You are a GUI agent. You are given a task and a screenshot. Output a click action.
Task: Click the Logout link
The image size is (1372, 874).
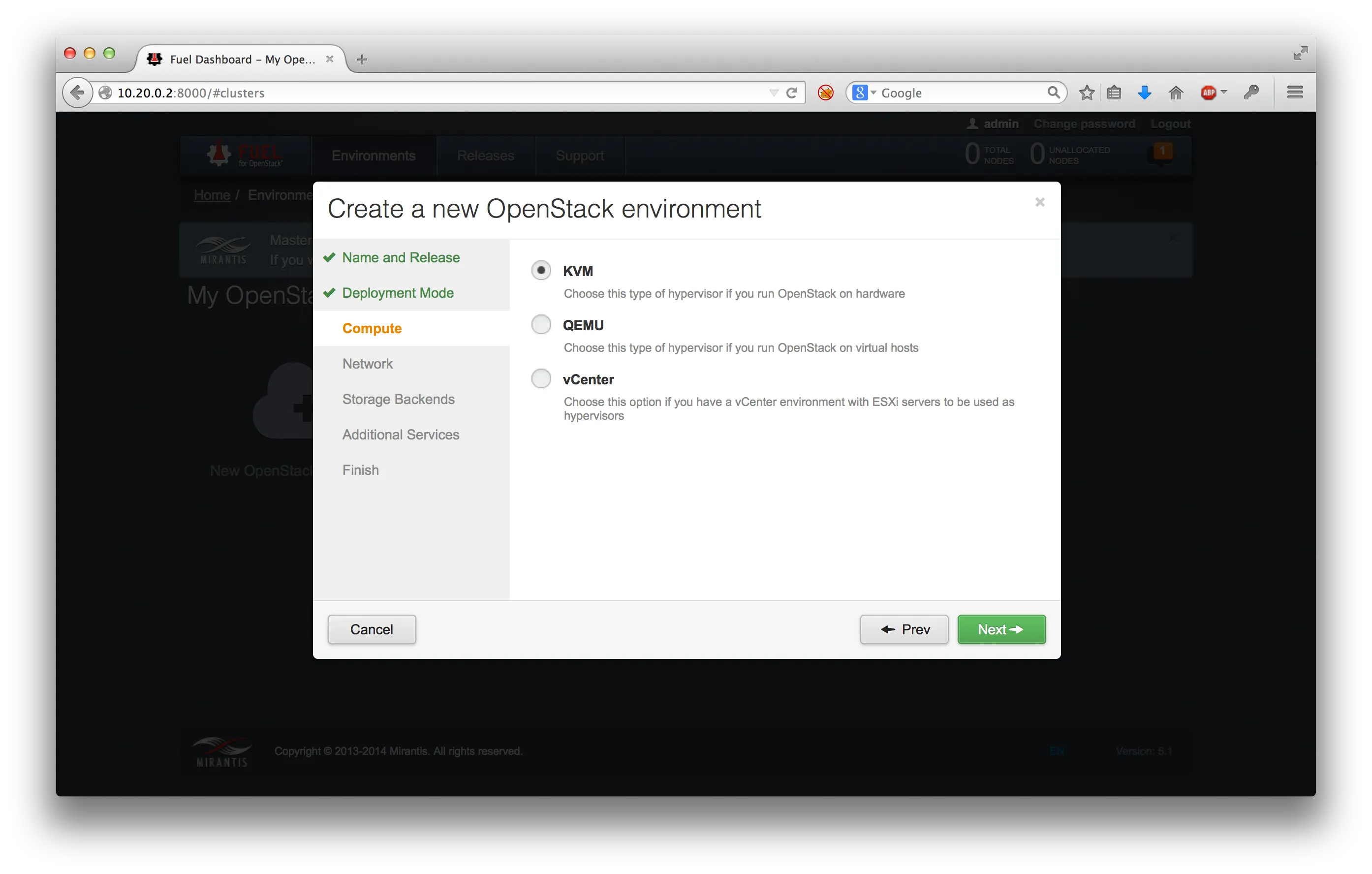[1170, 124]
